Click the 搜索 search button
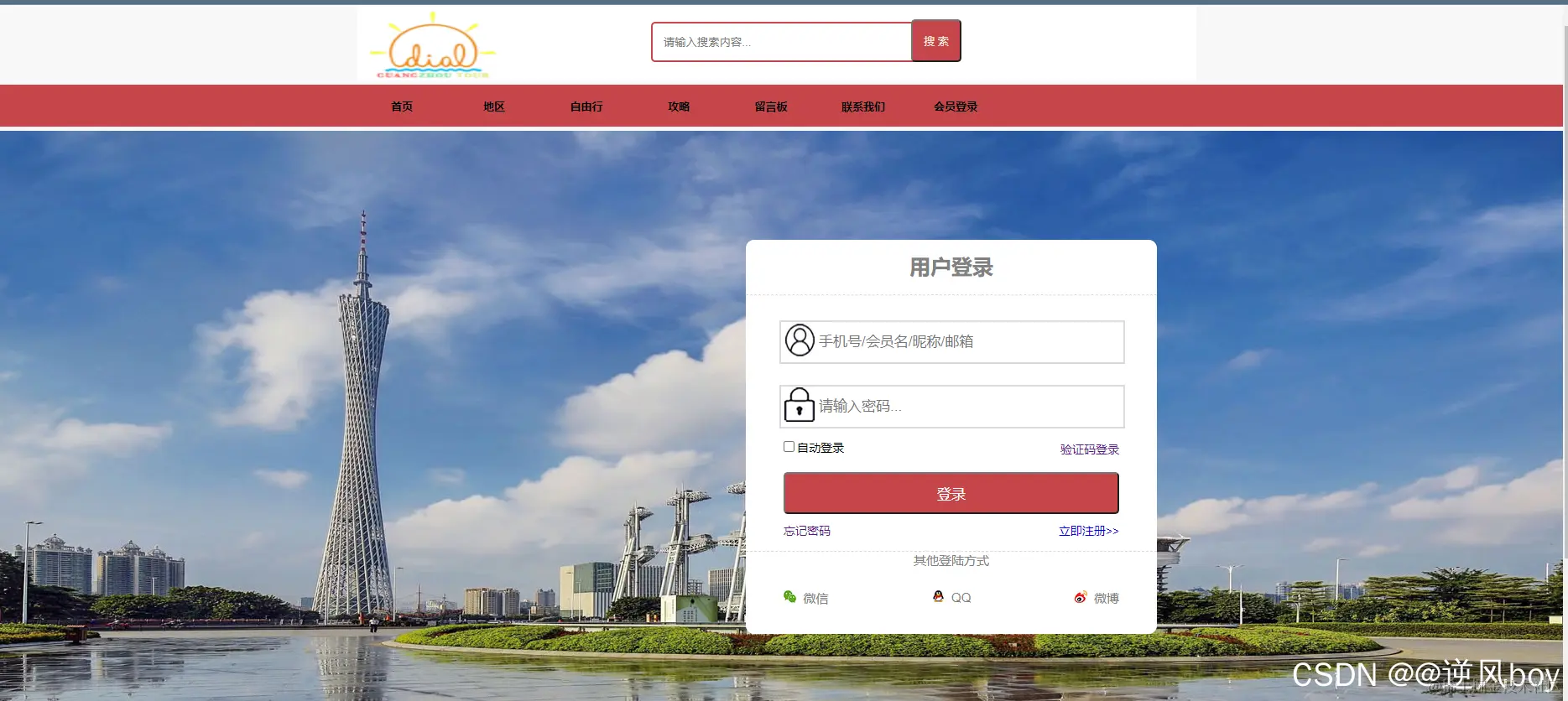 point(936,41)
